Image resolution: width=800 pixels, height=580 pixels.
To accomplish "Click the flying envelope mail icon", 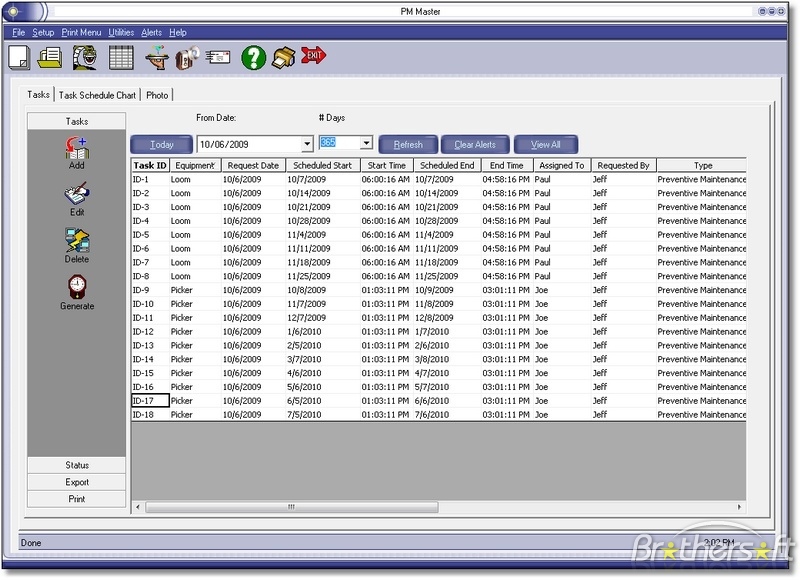I will (x=218, y=57).
